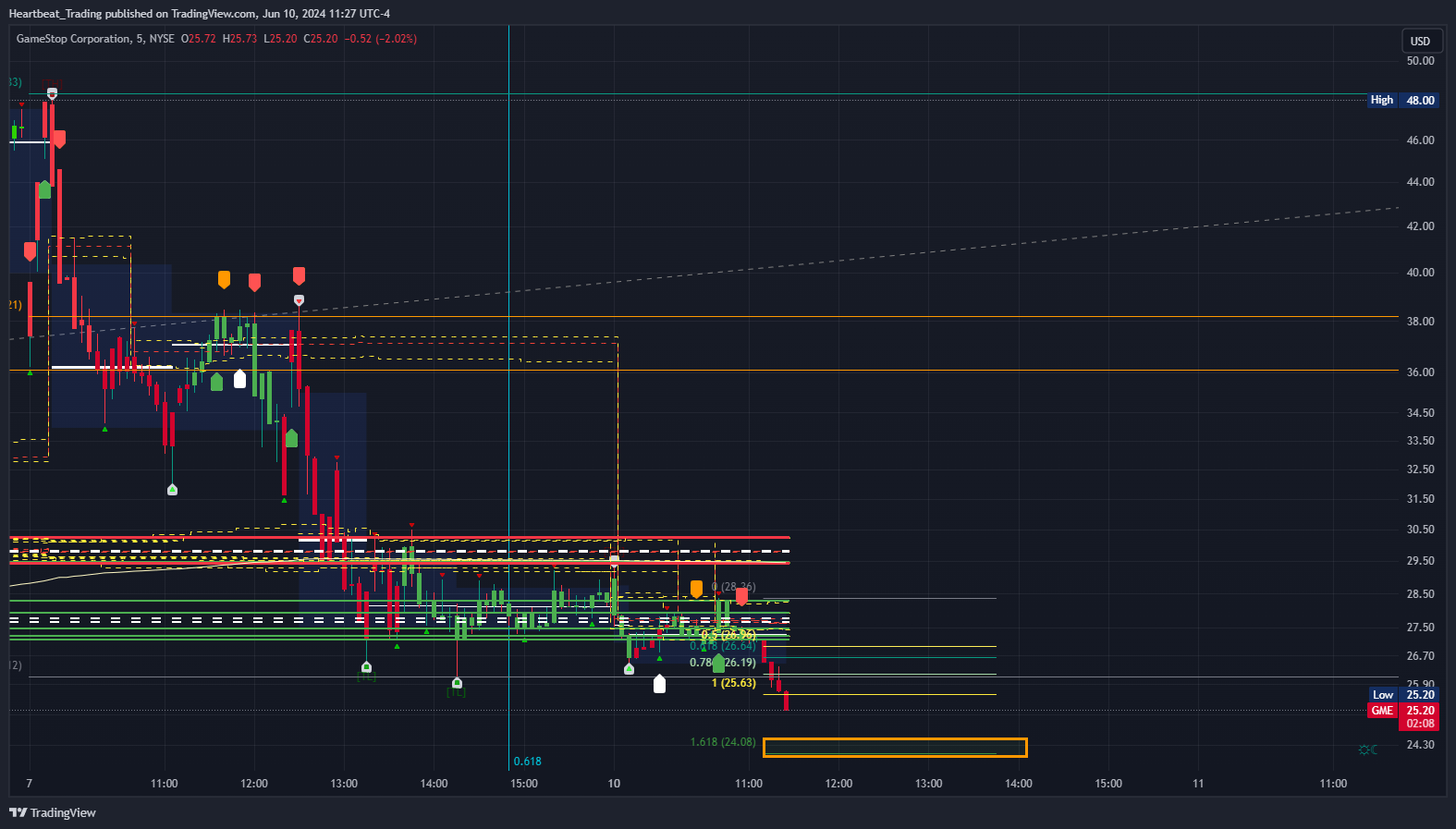Click the open value O25.72

pyautogui.click(x=198, y=39)
